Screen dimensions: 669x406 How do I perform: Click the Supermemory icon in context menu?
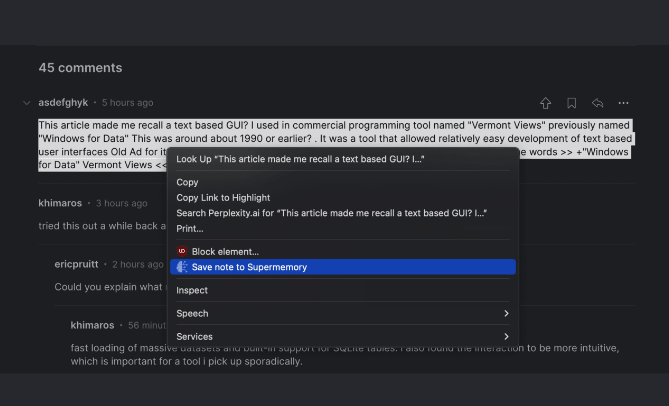pos(182,267)
